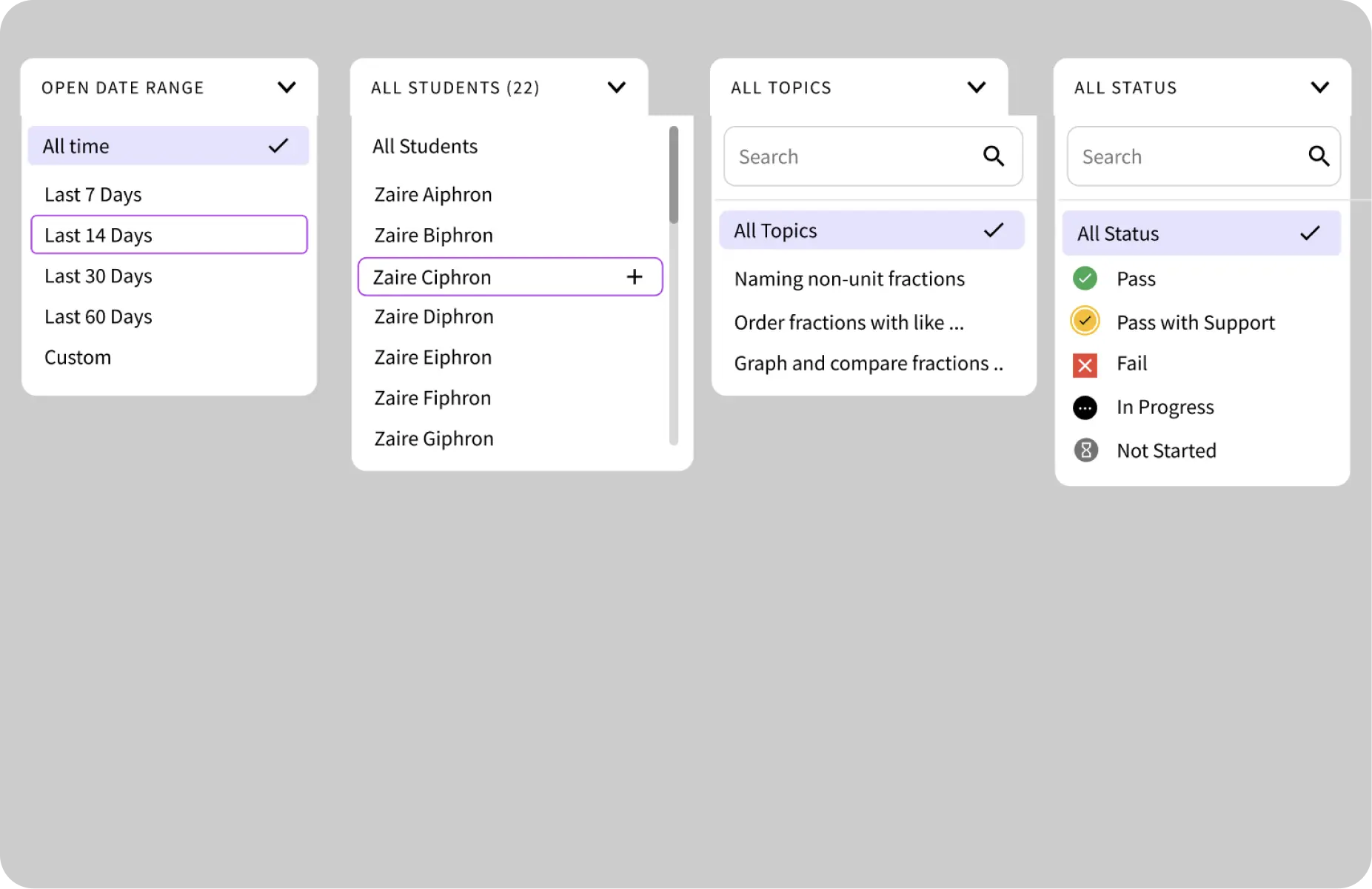
Task: Click the yellow Pass with Support icon
Action: coord(1085,322)
